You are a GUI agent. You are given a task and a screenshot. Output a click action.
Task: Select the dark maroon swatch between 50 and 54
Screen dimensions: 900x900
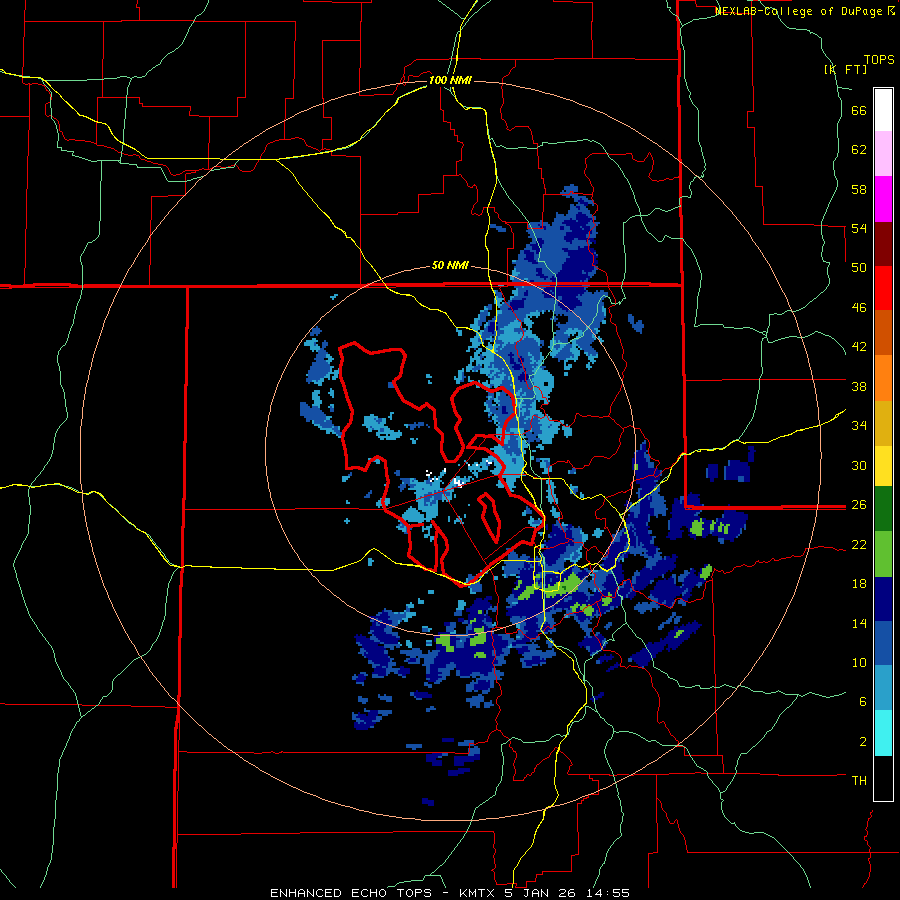pyautogui.click(x=883, y=244)
